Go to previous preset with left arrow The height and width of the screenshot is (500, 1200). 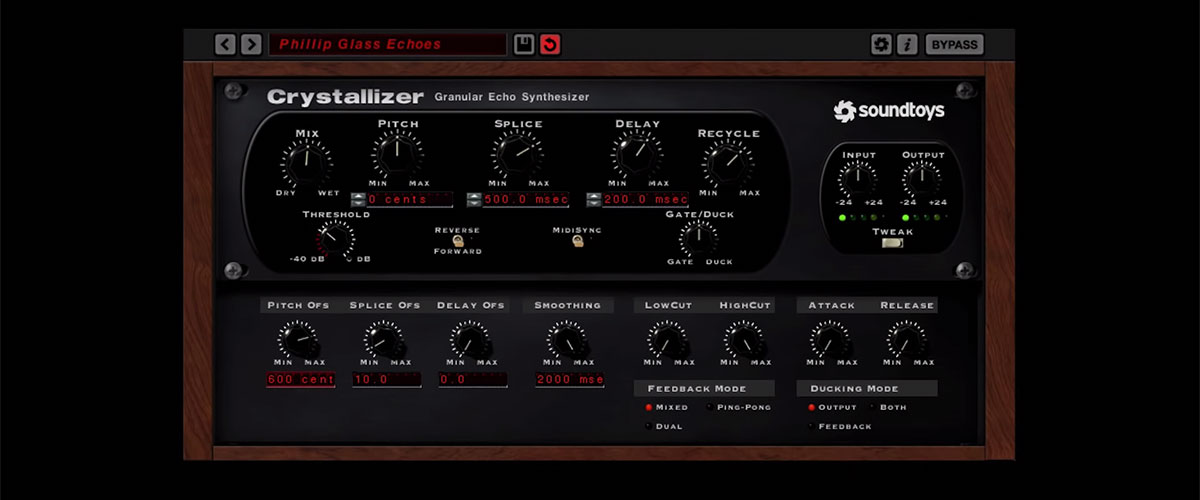(x=225, y=44)
